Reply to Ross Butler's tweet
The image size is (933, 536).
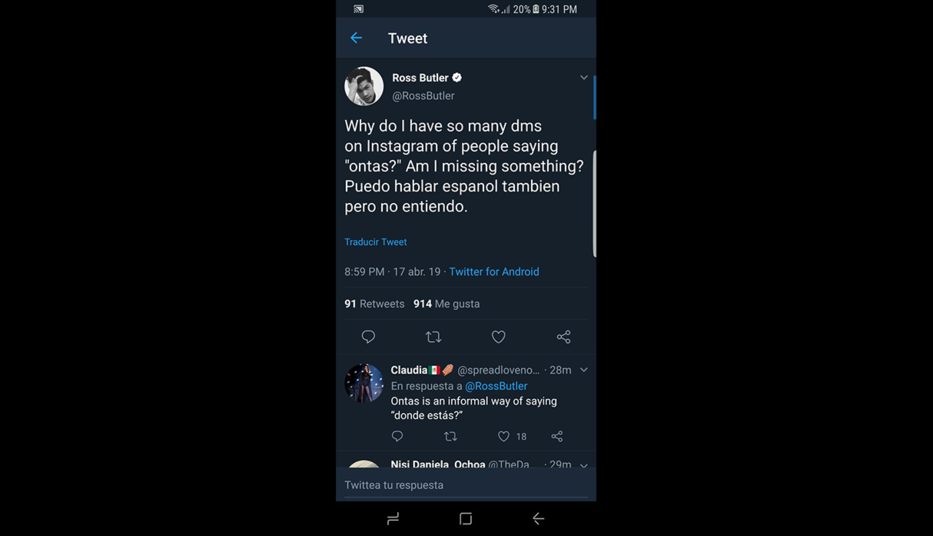point(368,337)
